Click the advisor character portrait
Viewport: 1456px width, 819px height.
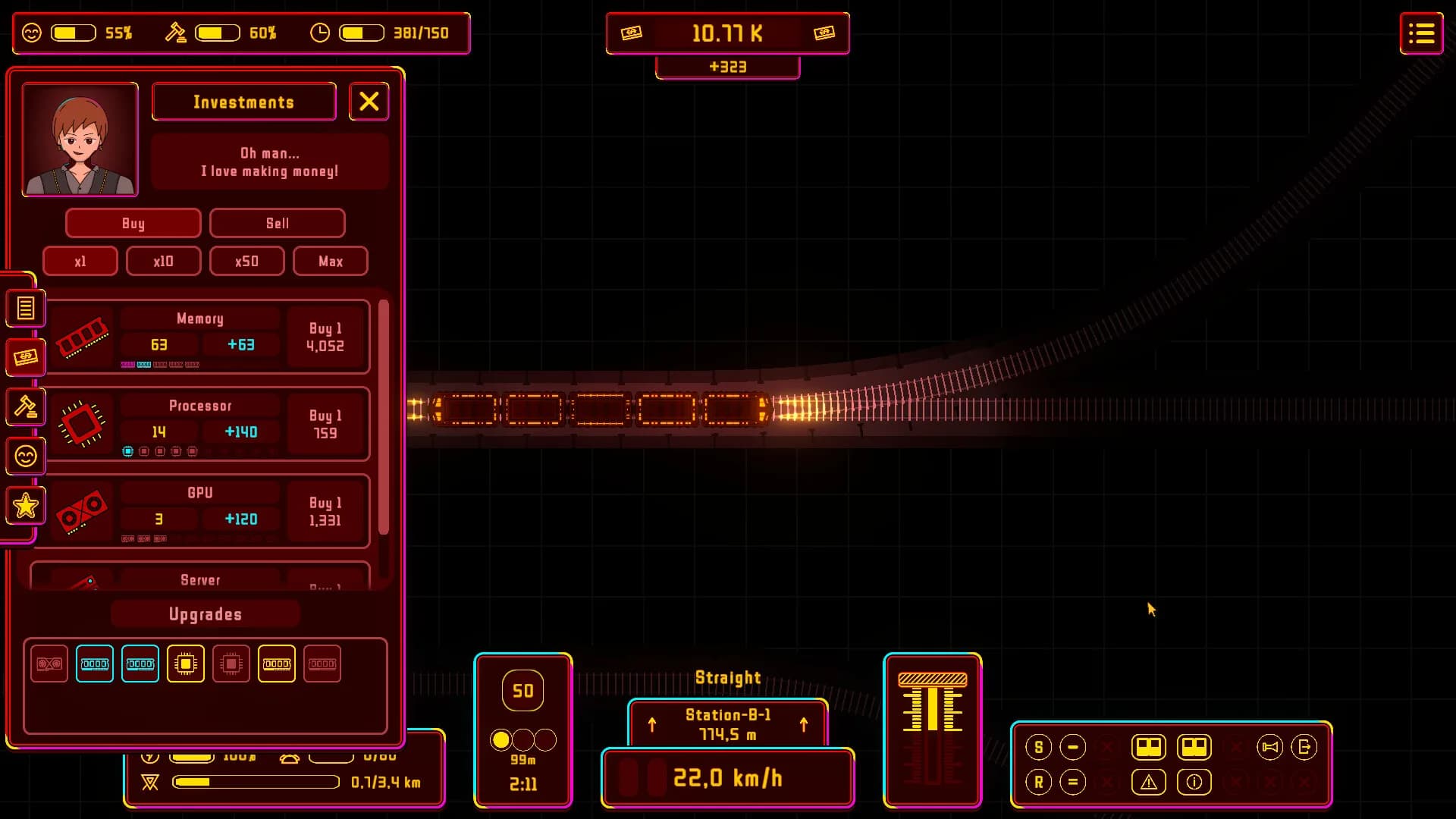(x=80, y=140)
